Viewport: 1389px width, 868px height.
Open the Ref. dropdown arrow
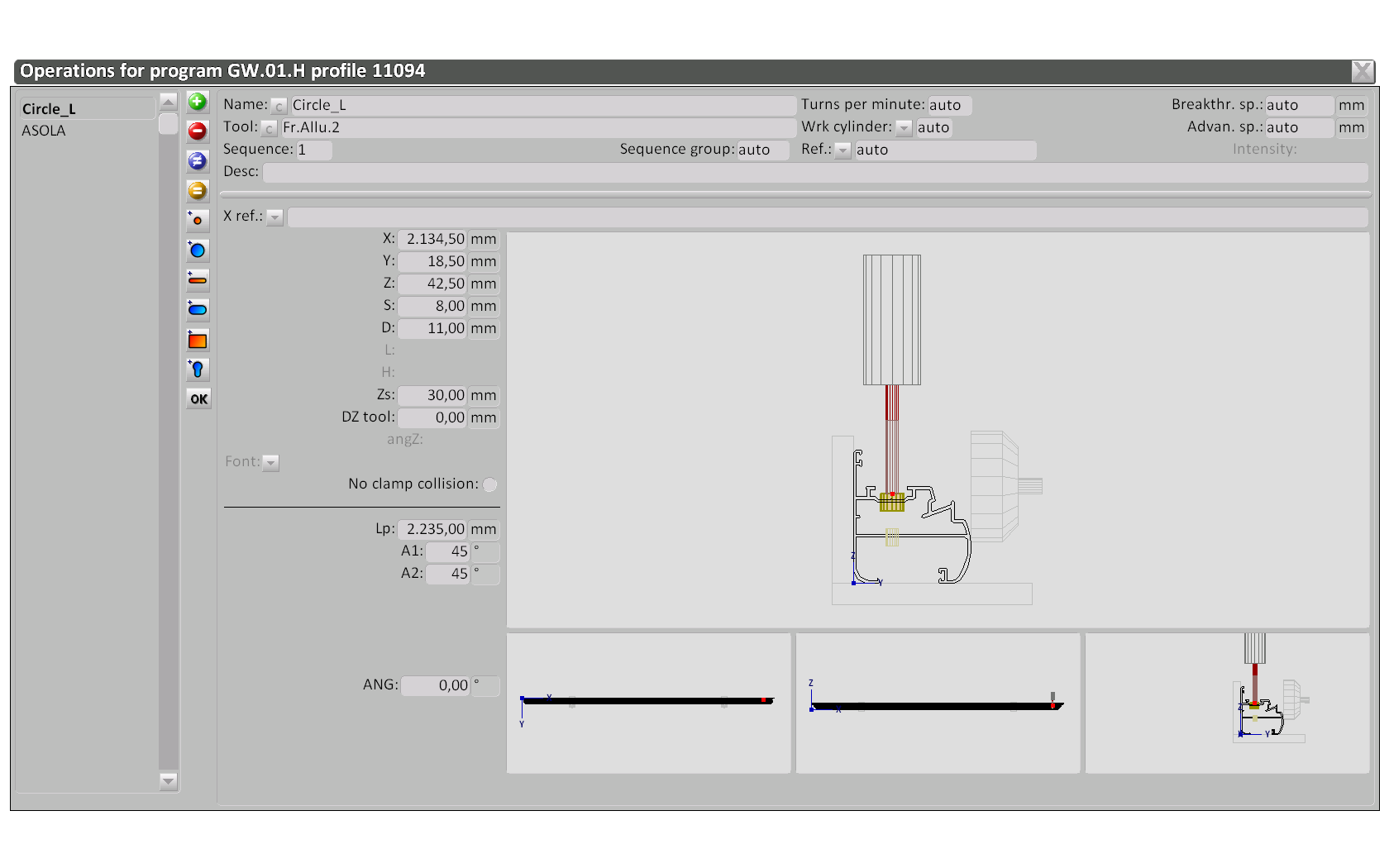(842, 150)
